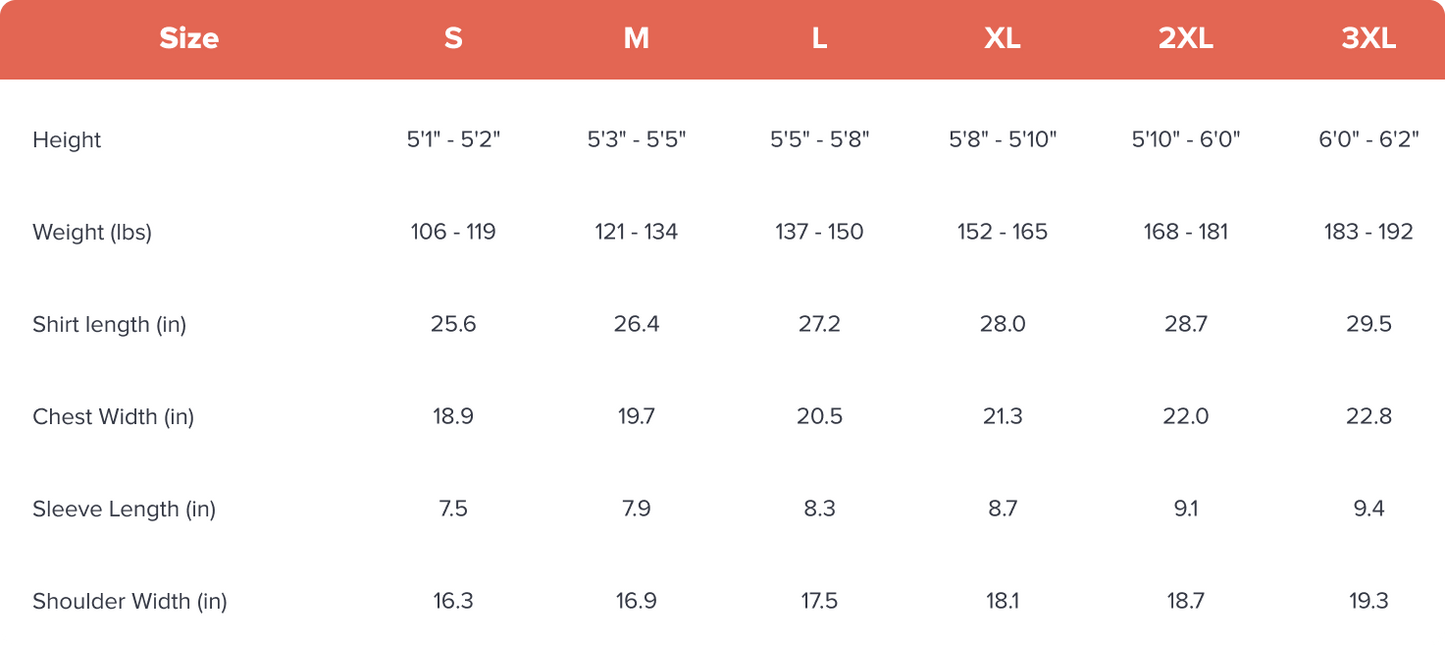This screenshot has width=1445, height=645.
Task: Click the 27.2 shirt length value
Action: point(819,324)
